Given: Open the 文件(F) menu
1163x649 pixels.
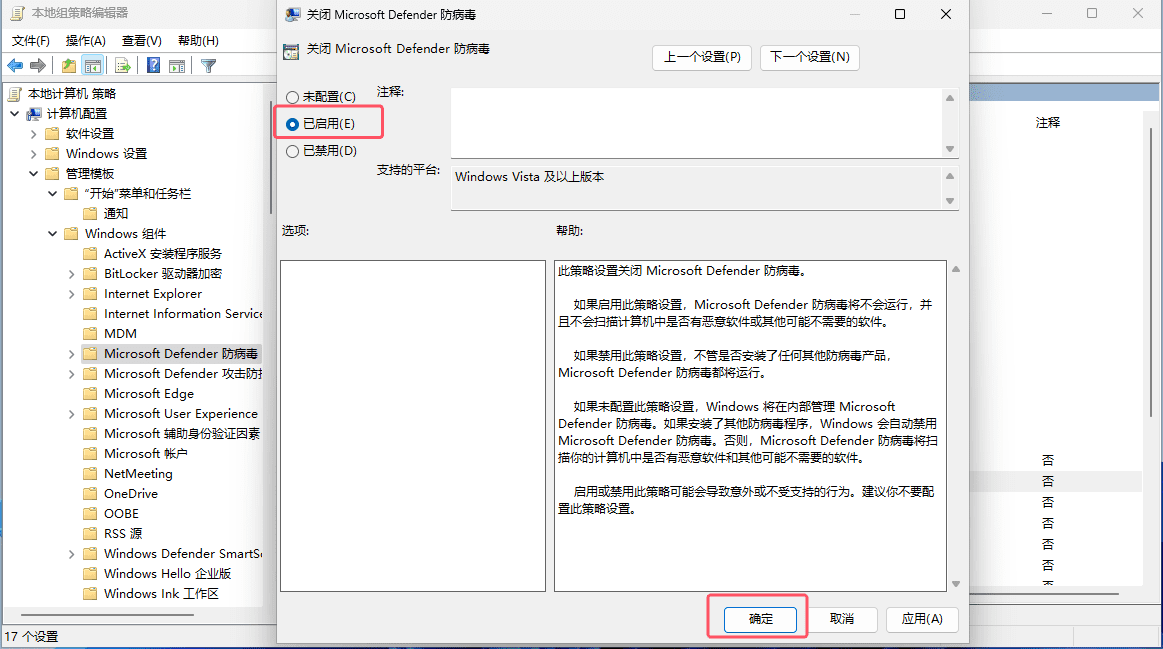Looking at the screenshot, I should click(30, 41).
